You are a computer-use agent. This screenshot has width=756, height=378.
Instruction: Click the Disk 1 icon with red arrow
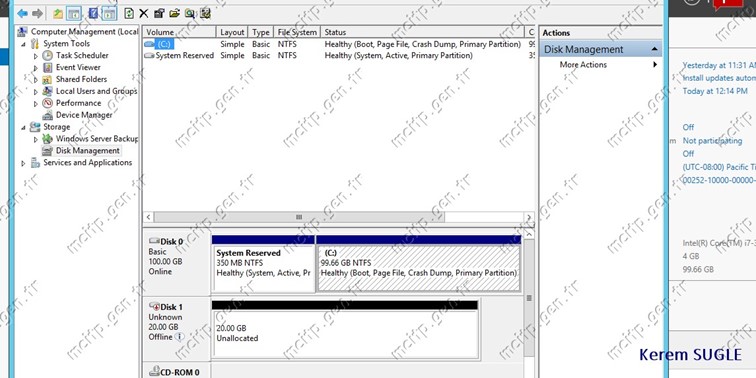pyautogui.click(x=154, y=307)
